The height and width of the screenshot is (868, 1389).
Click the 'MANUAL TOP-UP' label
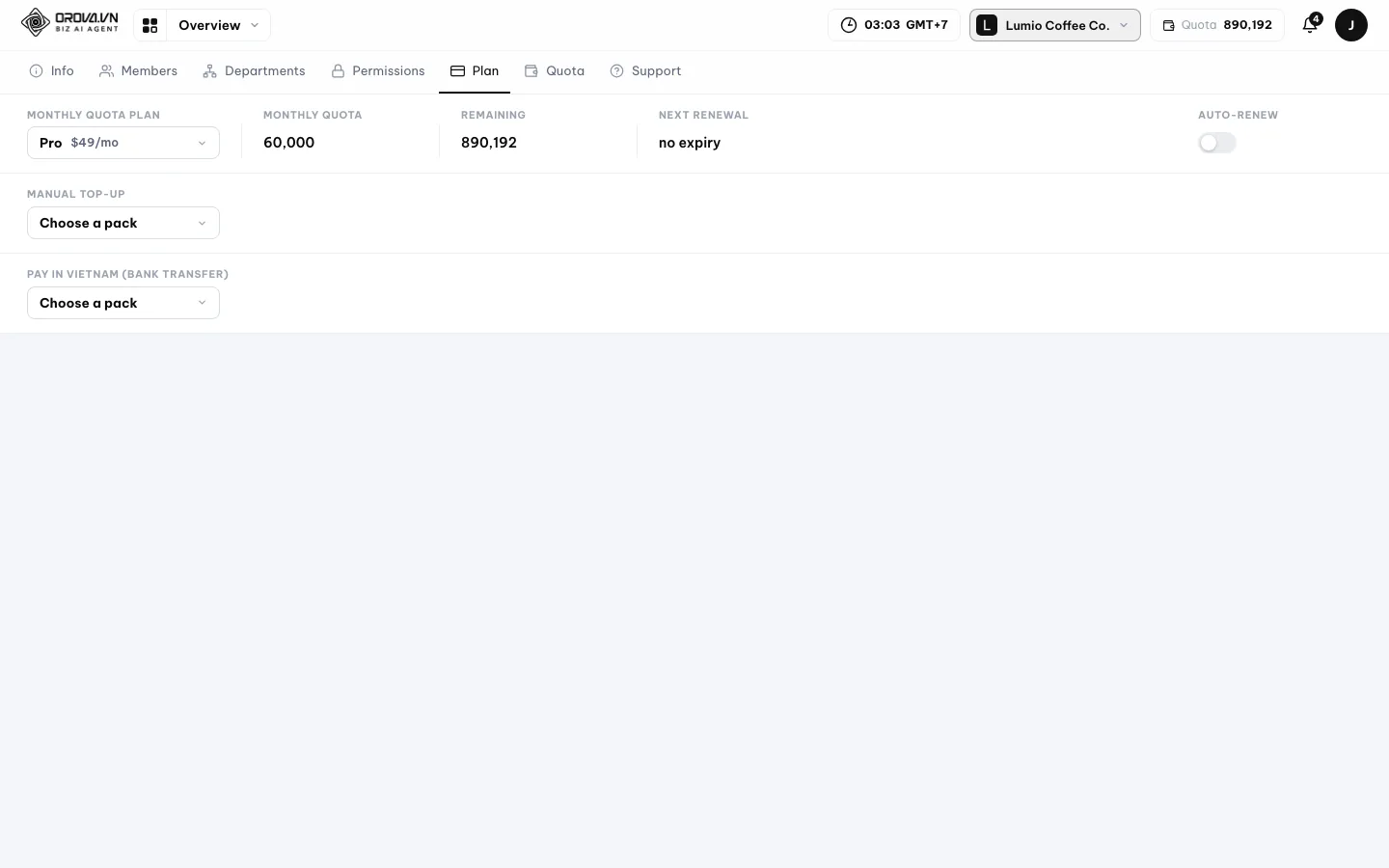tap(76, 194)
